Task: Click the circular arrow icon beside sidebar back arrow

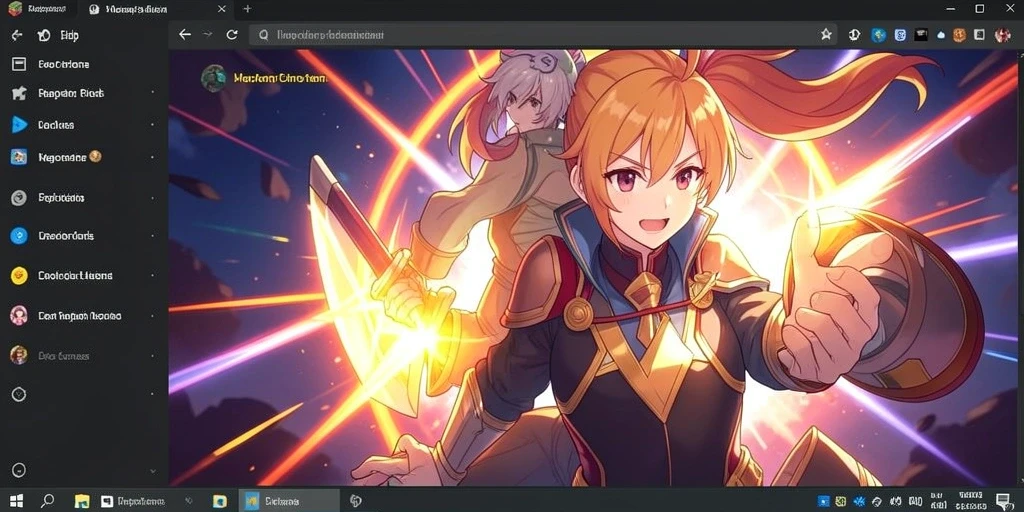Action: (x=44, y=35)
